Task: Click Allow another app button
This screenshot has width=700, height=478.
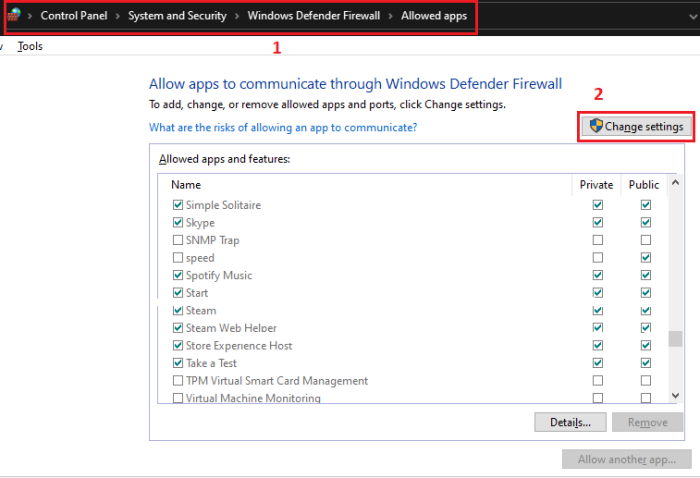Action: pyautogui.click(x=627, y=459)
